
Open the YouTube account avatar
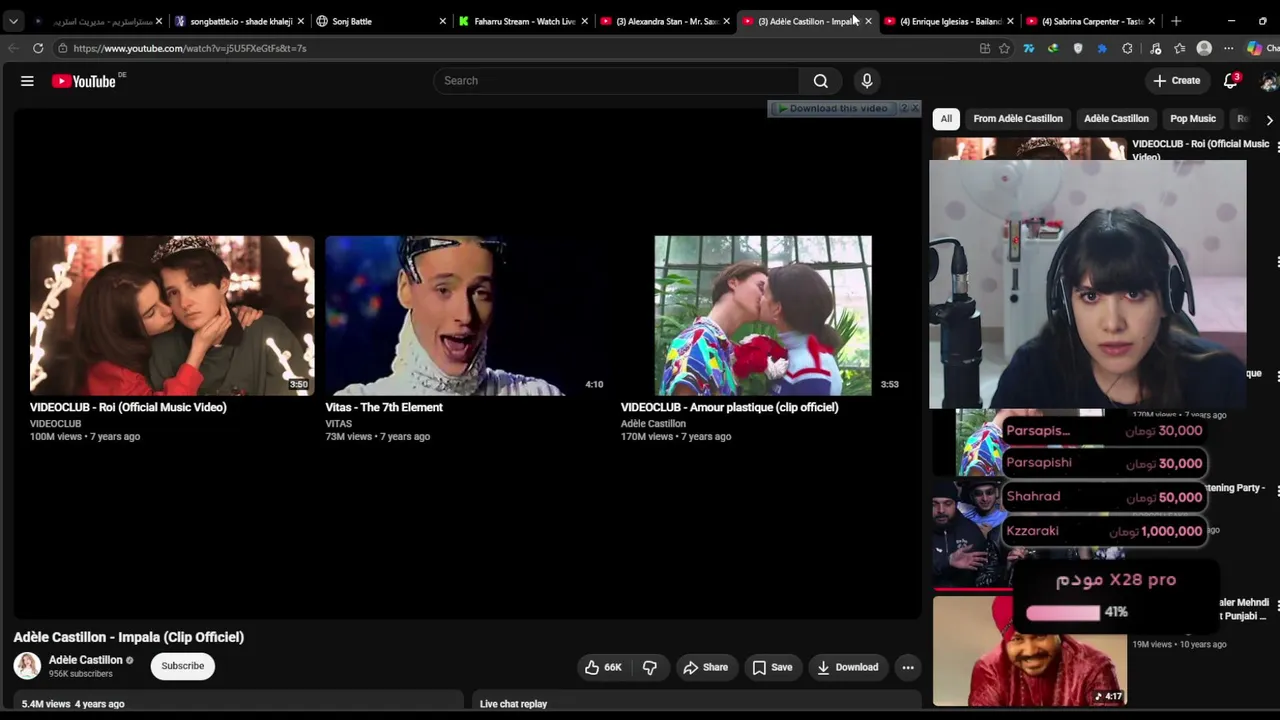1270,81
